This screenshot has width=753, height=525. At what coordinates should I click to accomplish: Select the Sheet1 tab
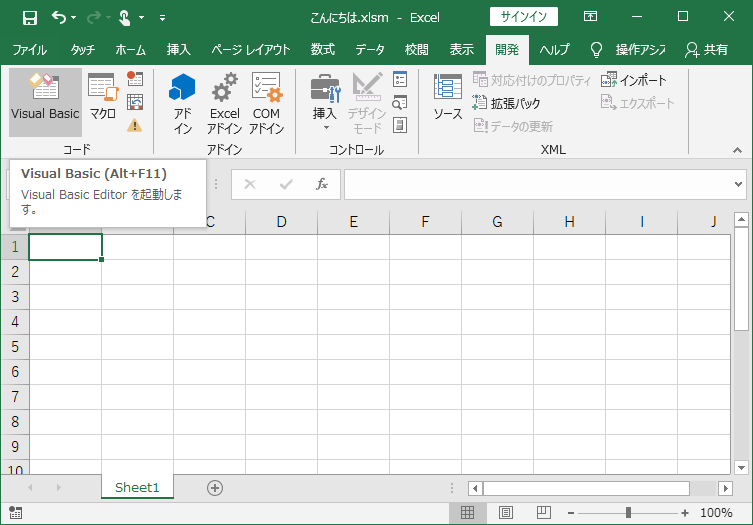click(x=137, y=488)
